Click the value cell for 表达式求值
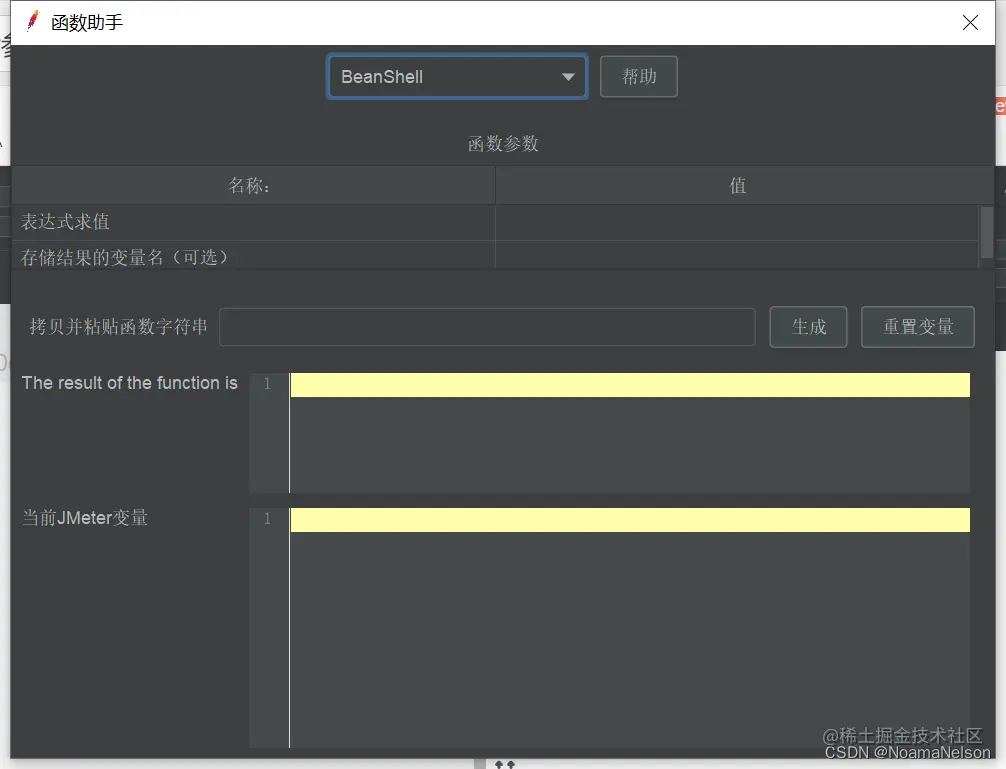 [x=737, y=223]
